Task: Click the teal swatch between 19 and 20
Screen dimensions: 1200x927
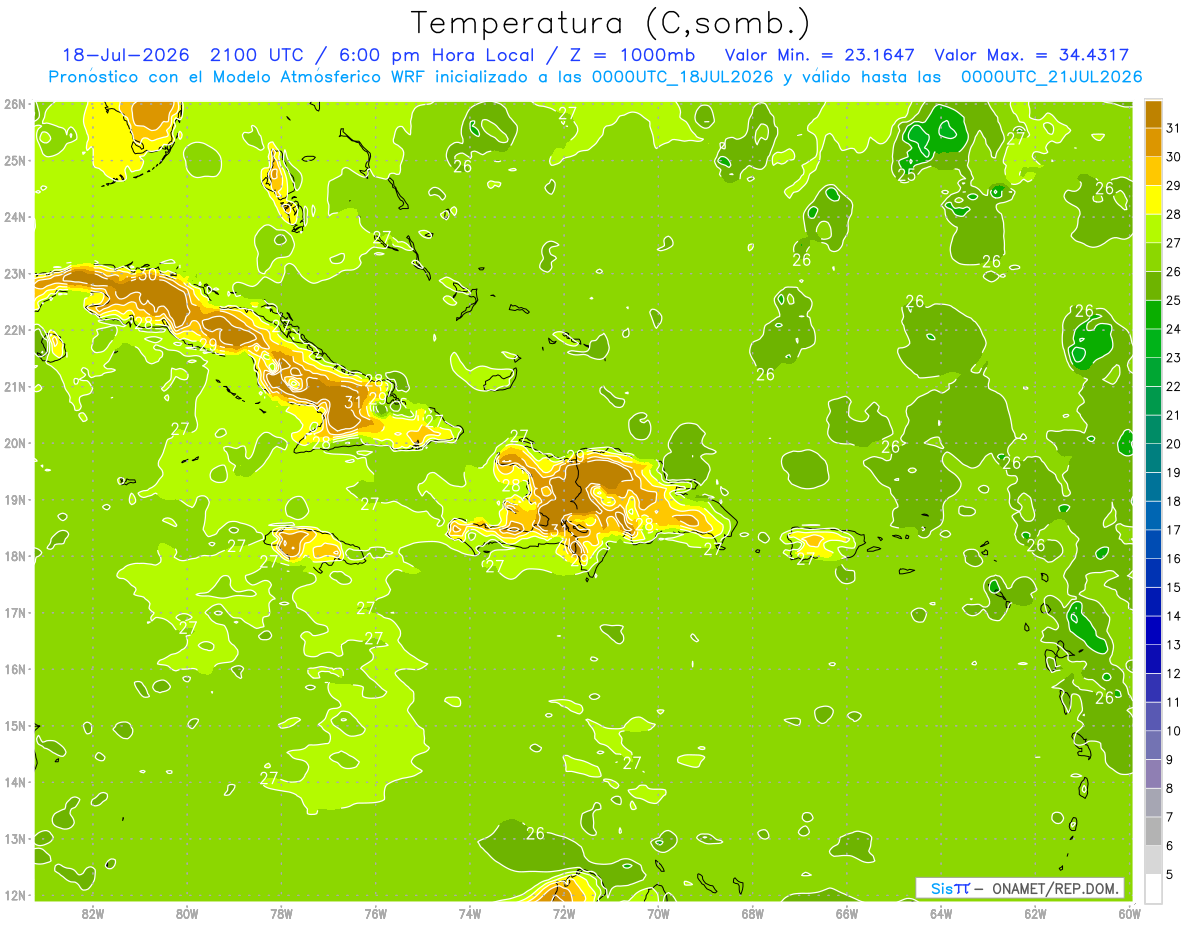Action: click(x=1154, y=458)
